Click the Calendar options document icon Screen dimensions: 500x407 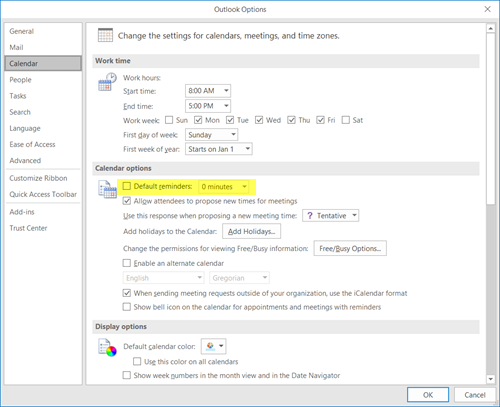point(107,189)
